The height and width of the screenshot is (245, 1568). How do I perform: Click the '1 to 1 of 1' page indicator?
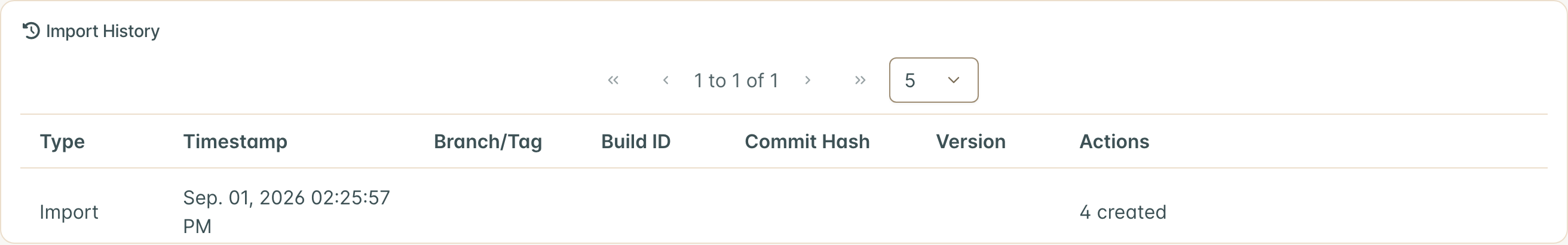pos(737,81)
